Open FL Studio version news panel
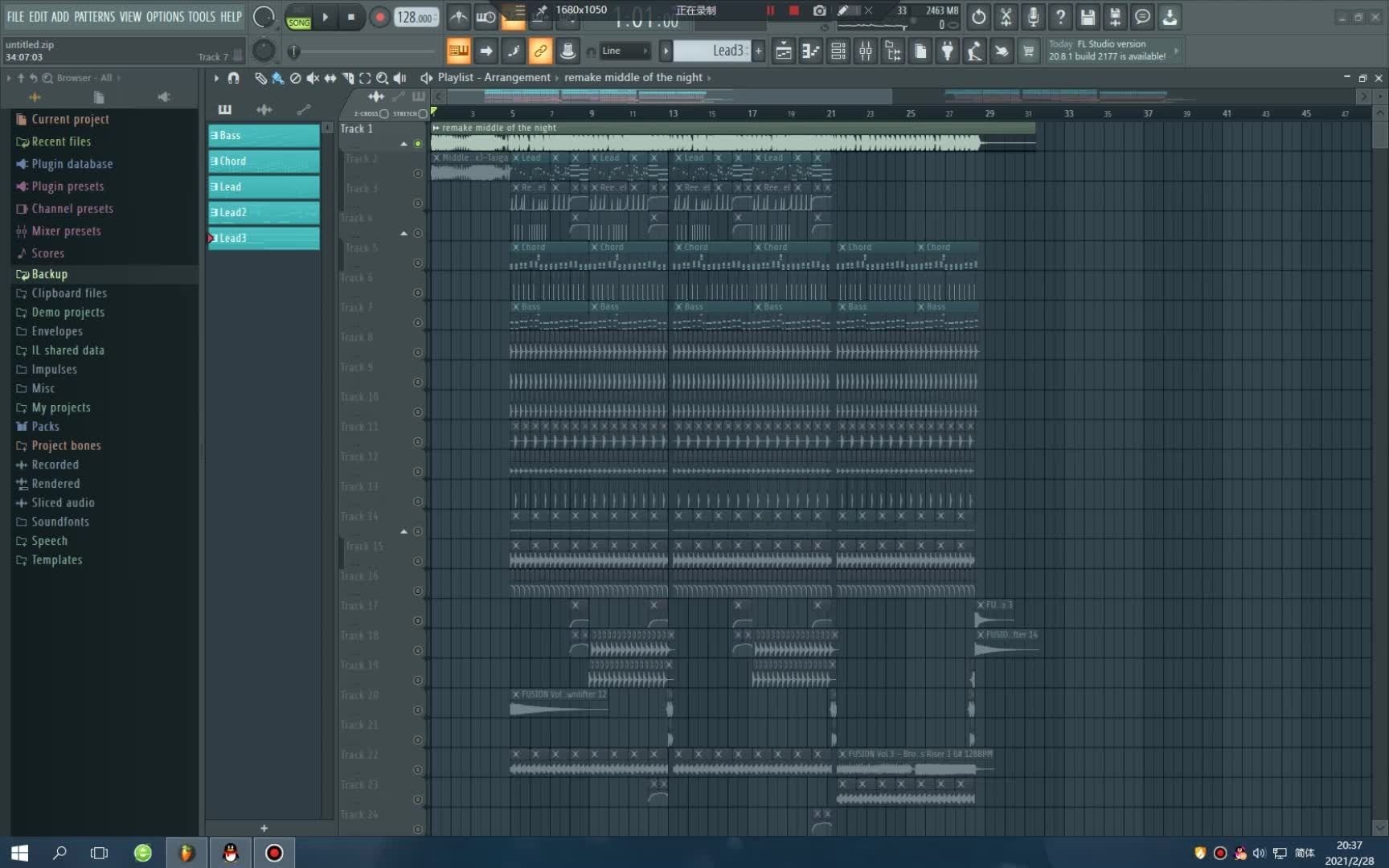Viewport: 1389px width, 868px height. point(1113,51)
